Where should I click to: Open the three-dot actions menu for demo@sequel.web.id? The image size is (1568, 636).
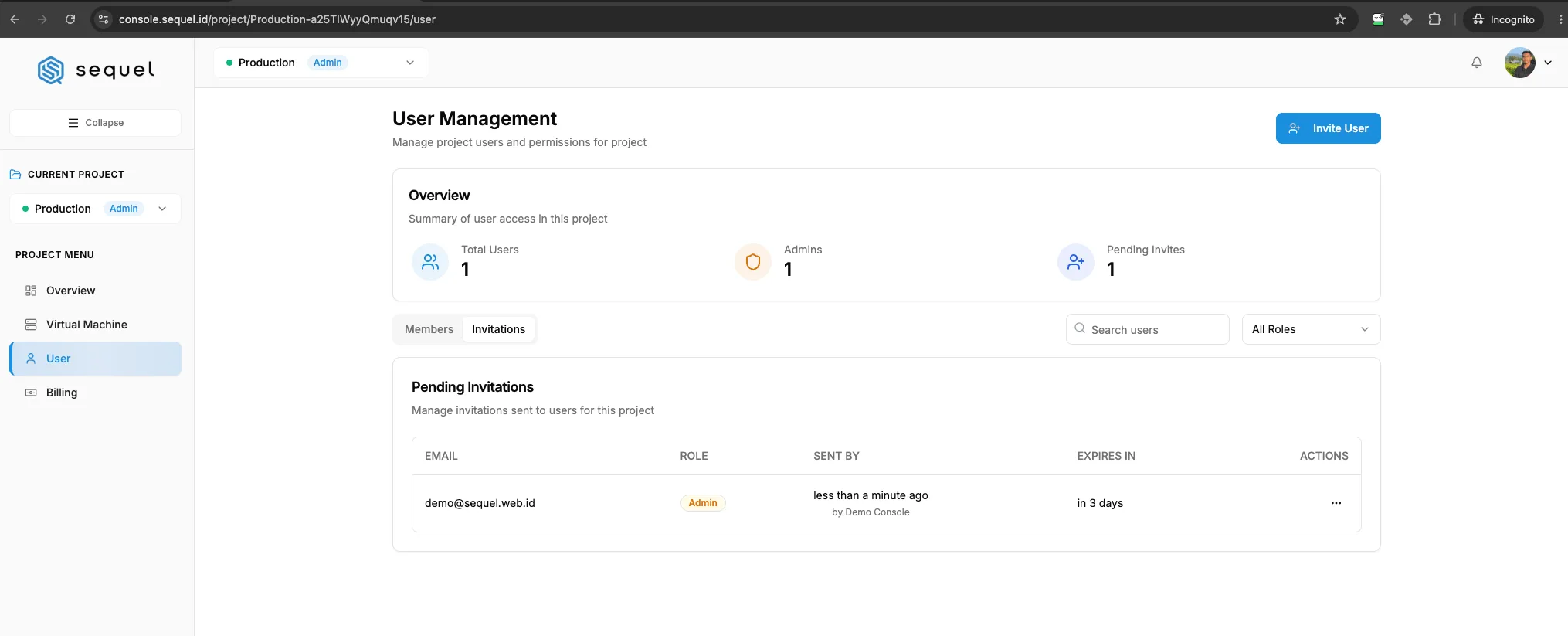tap(1336, 503)
